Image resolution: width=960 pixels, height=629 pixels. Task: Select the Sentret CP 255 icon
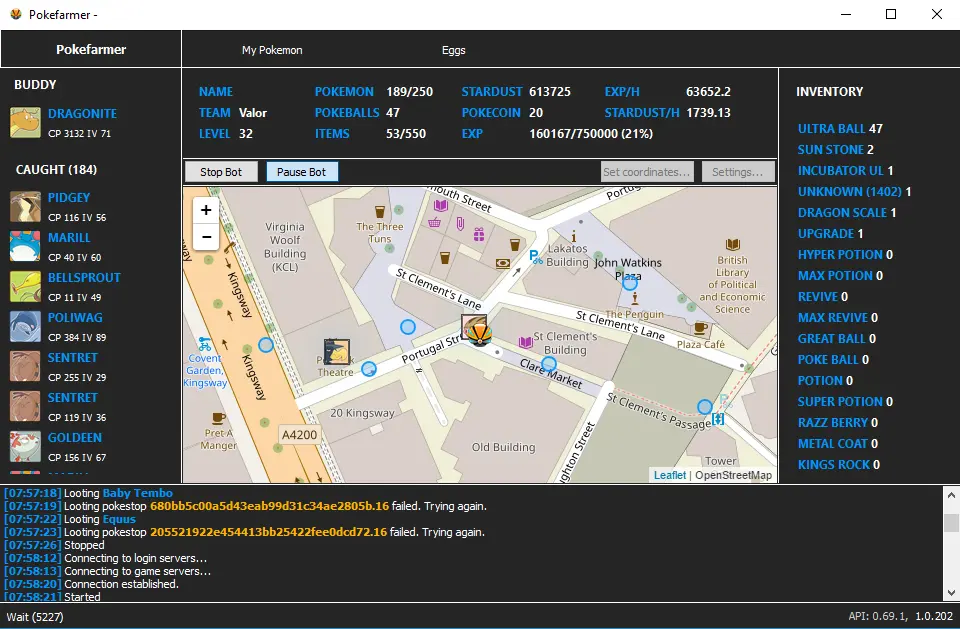click(25, 366)
